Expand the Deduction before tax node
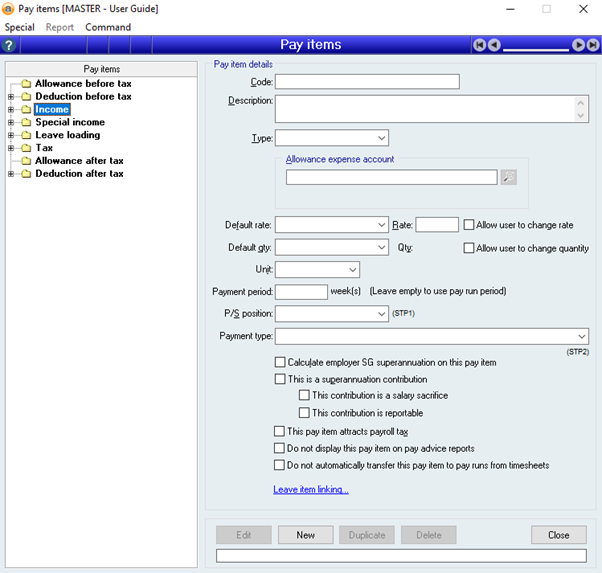 (x=11, y=97)
